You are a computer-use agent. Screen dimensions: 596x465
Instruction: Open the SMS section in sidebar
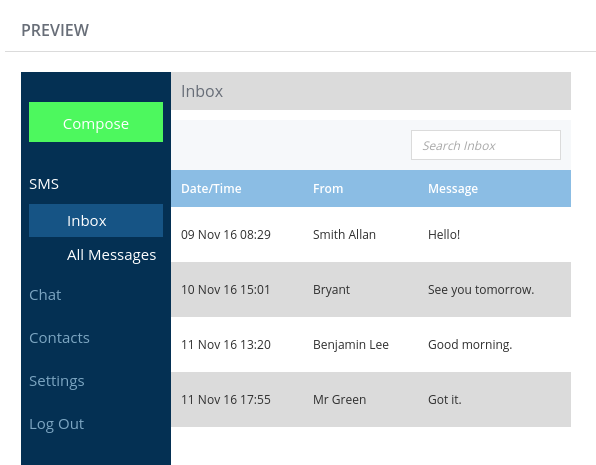[44, 184]
